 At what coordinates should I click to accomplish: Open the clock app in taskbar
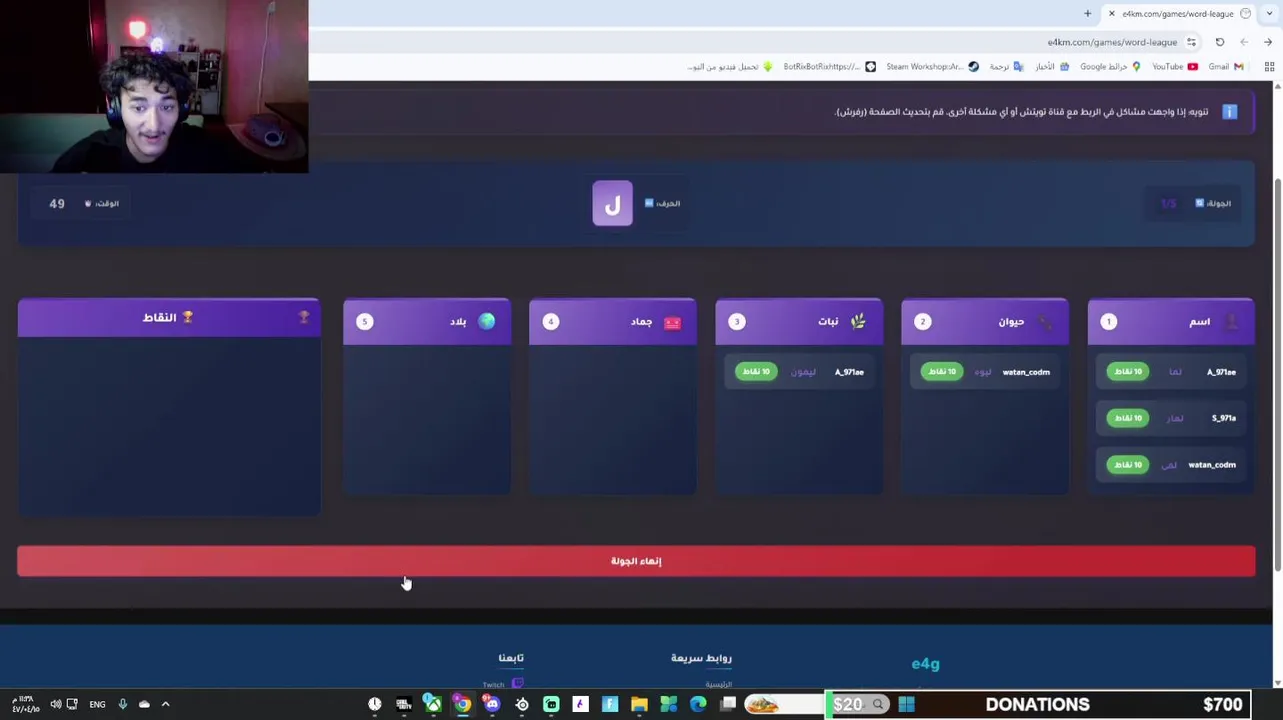[374, 705]
